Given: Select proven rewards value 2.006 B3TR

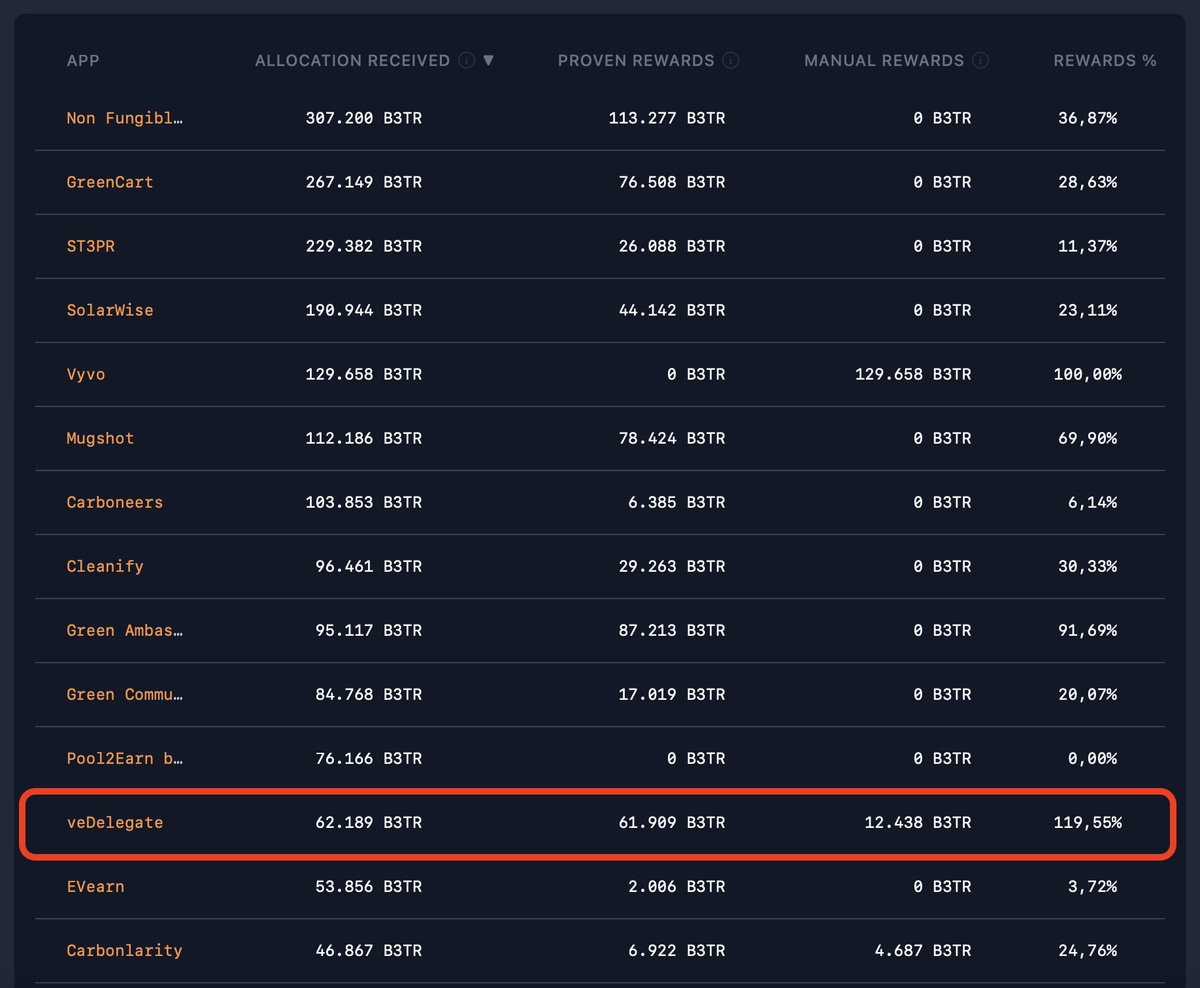Looking at the screenshot, I should point(677,886).
